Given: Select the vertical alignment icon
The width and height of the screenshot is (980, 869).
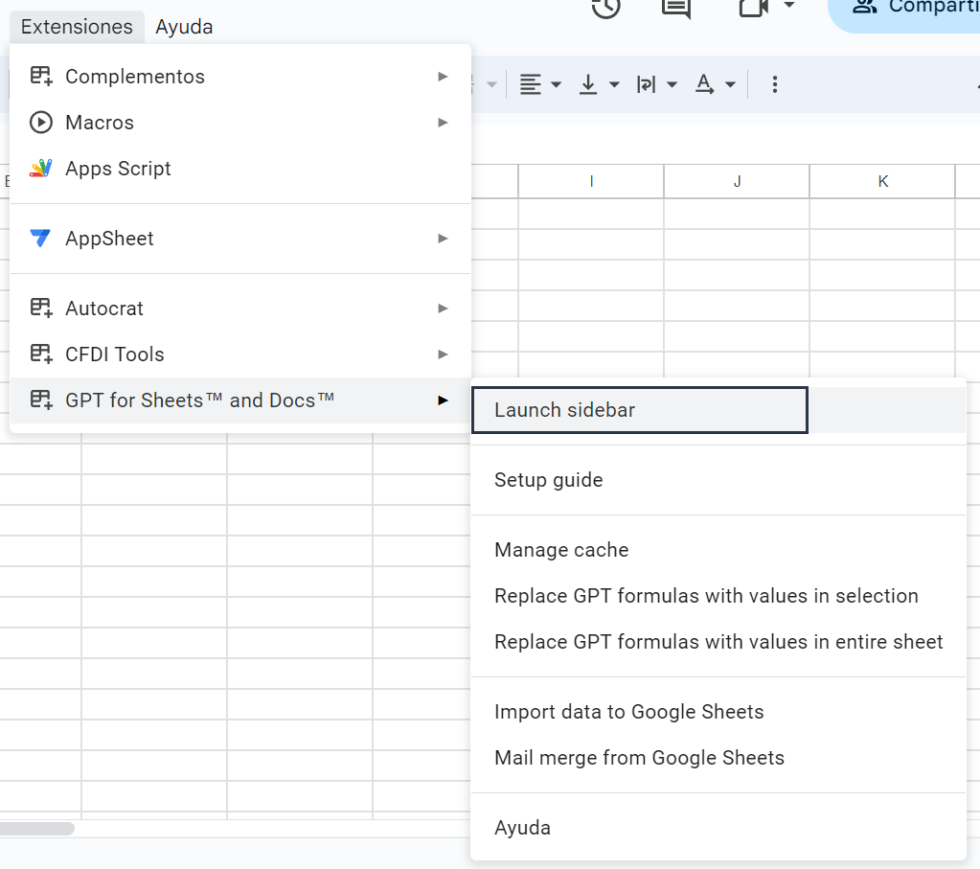Looking at the screenshot, I should pyautogui.click(x=590, y=84).
